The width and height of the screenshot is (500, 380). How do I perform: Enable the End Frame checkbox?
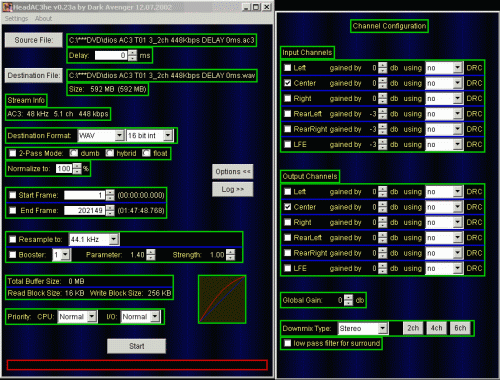coord(13,210)
